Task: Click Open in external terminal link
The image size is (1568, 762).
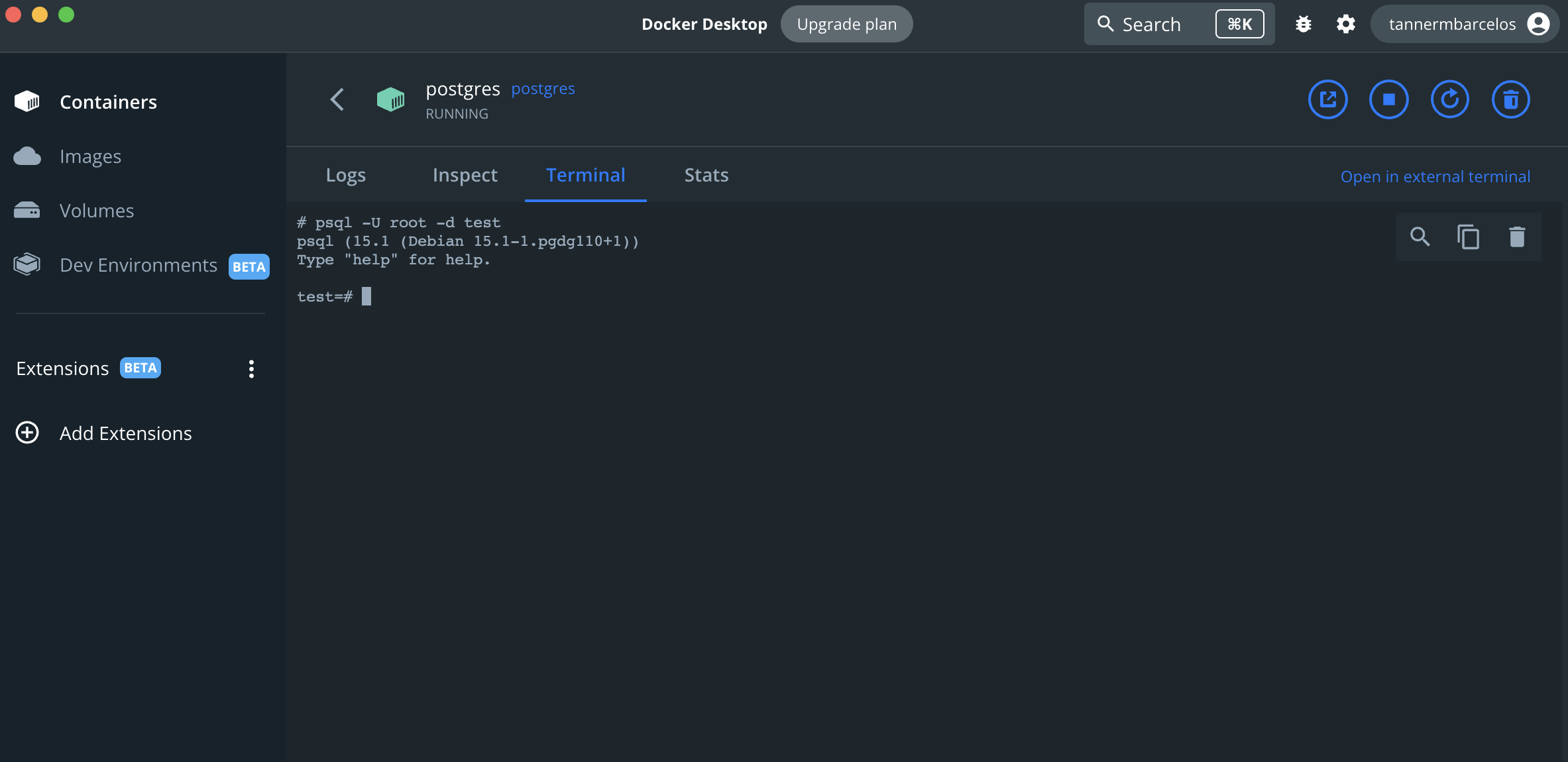Action: 1435,177
